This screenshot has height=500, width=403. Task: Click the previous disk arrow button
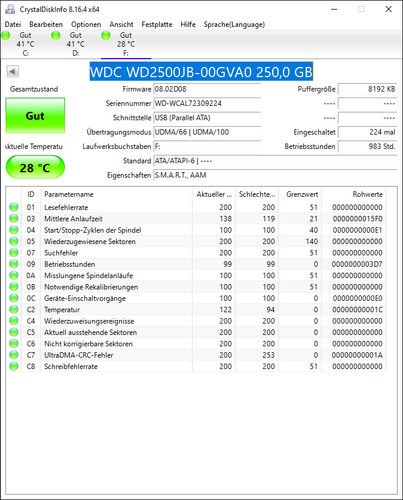coord(13,71)
